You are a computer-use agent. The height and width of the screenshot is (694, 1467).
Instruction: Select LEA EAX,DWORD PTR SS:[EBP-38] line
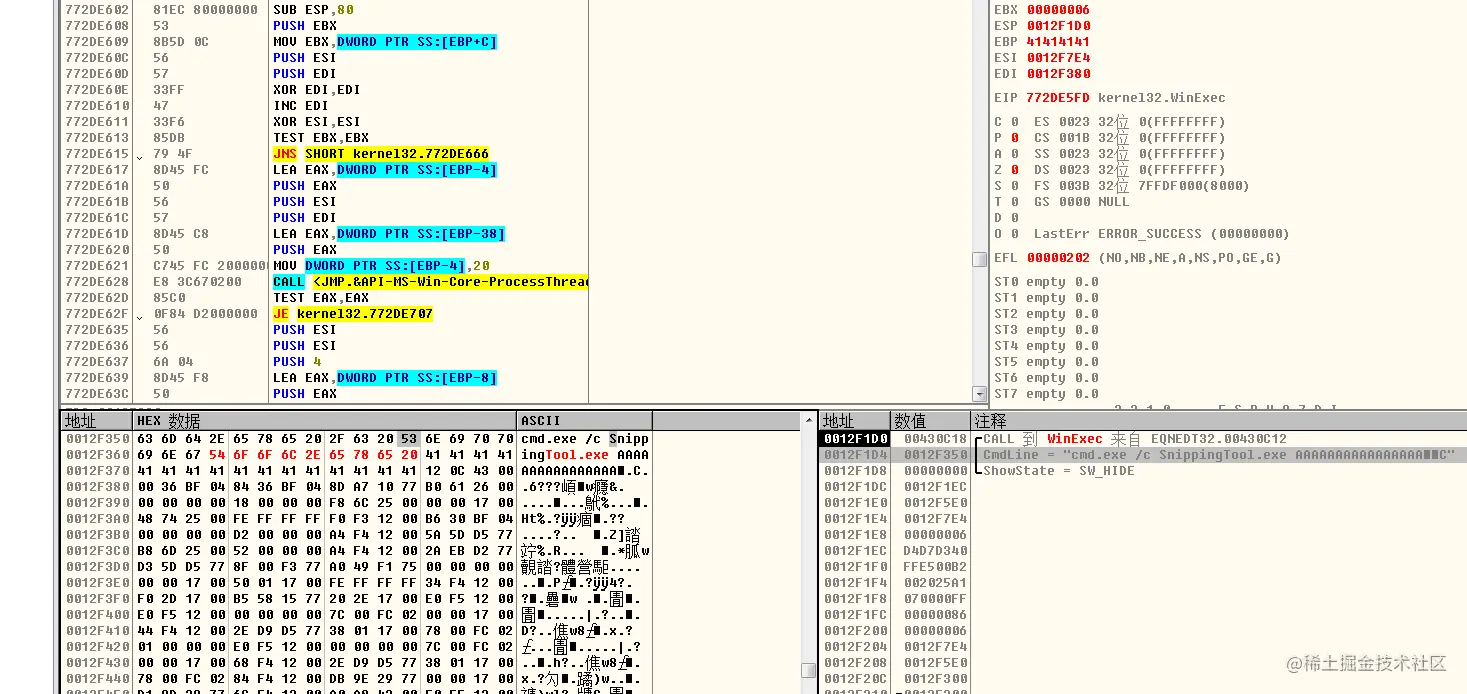tap(389, 234)
